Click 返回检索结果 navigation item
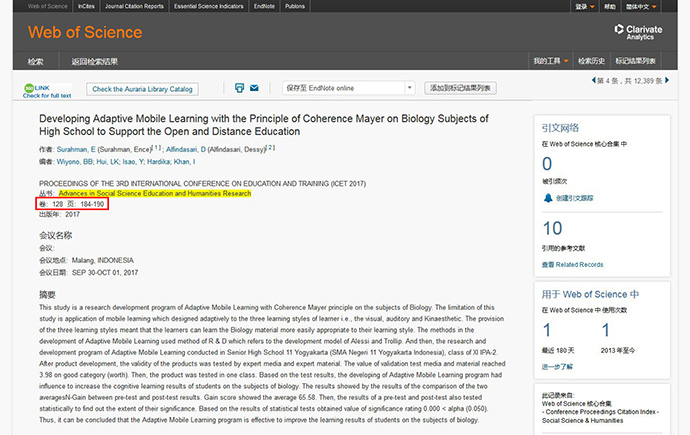 point(95,62)
